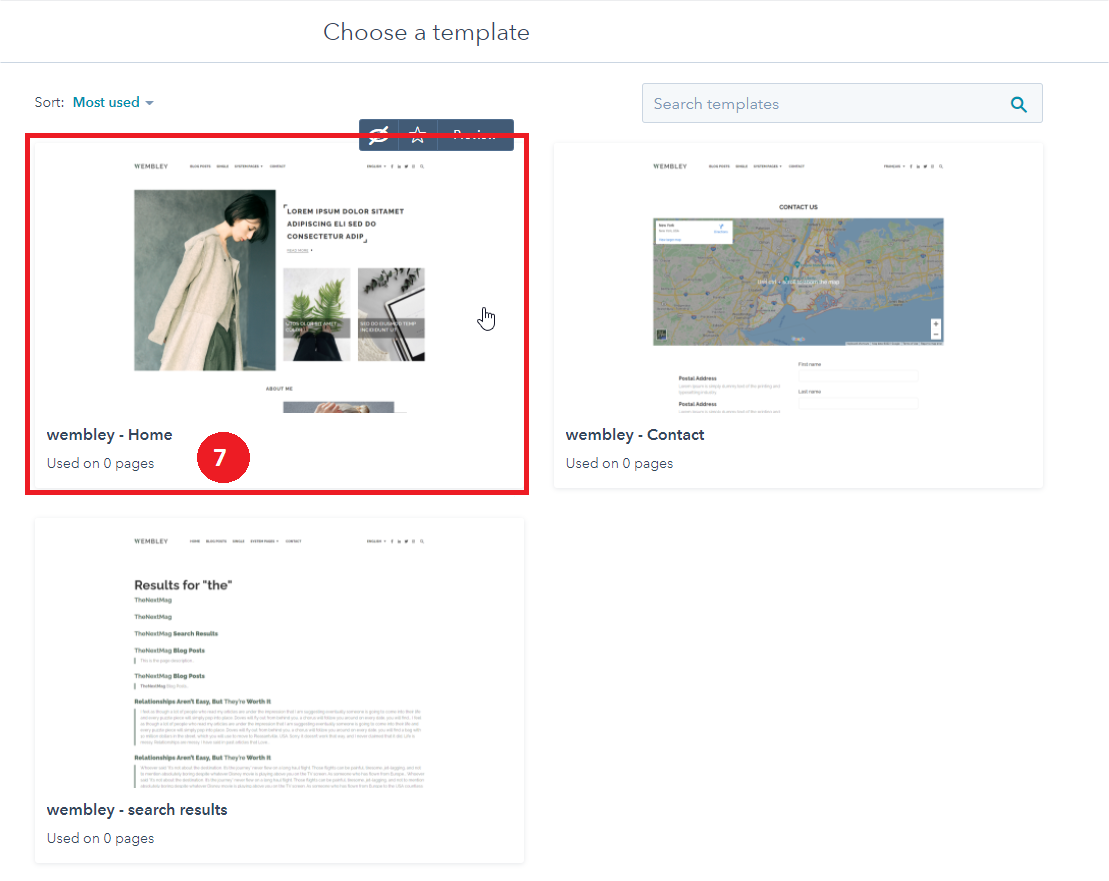Click the fern plant image in Home preview

pyautogui.click(x=316, y=300)
